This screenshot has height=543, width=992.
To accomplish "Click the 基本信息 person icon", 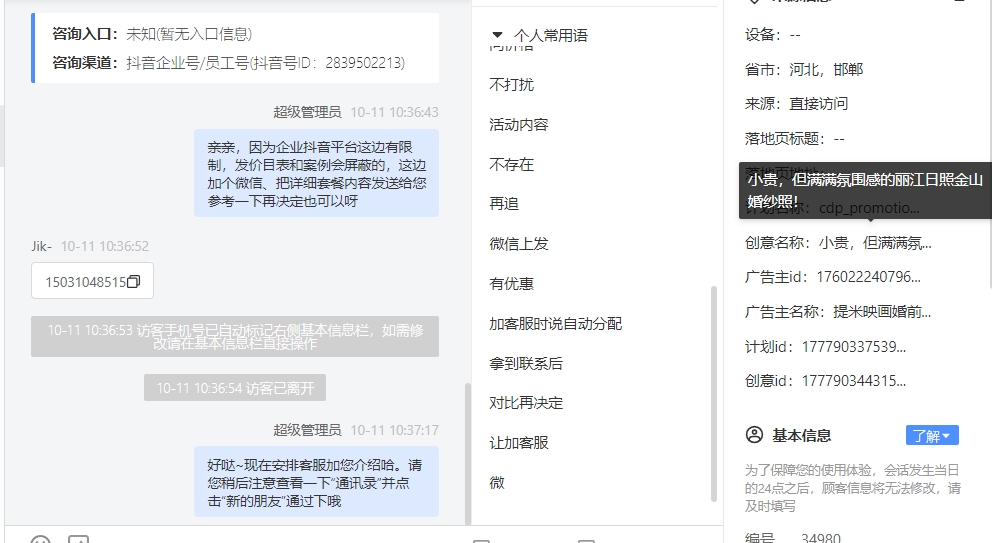I will pyautogui.click(x=754, y=435).
